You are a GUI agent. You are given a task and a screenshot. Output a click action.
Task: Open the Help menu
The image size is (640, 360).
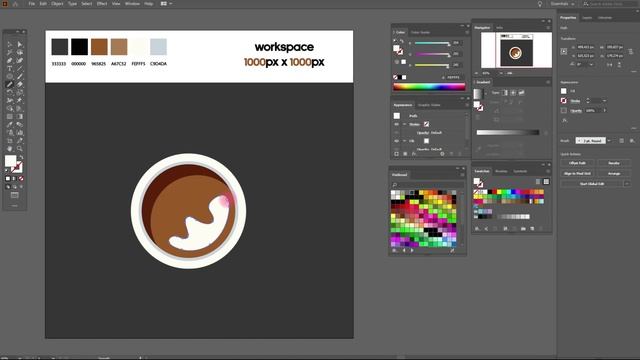[x=149, y=4]
